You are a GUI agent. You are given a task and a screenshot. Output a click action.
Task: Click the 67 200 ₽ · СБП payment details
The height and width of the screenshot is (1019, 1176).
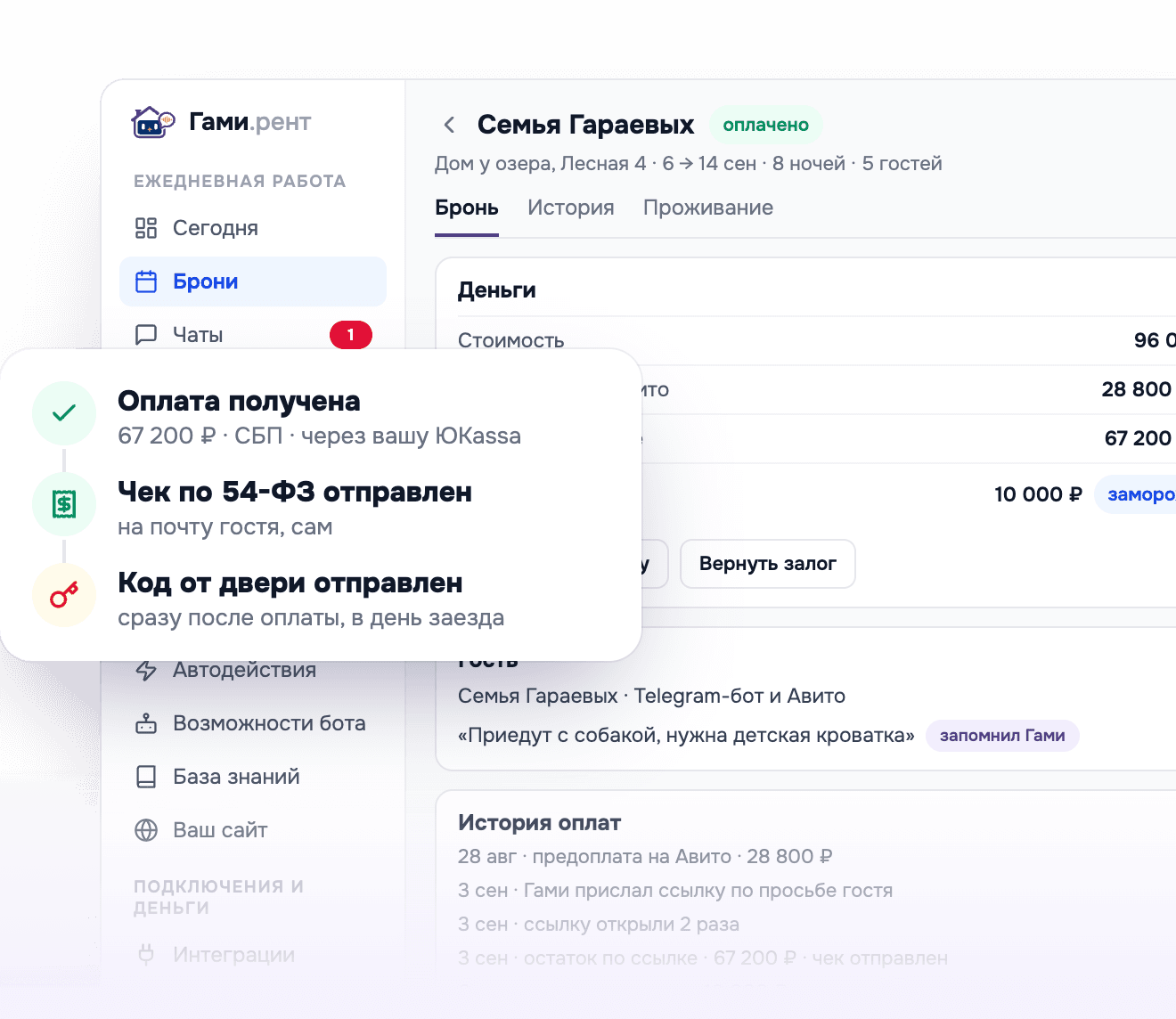(x=319, y=436)
